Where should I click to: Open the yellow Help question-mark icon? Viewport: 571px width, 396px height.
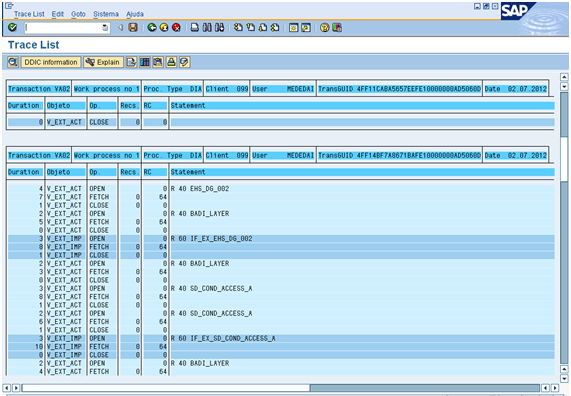tap(324, 28)
